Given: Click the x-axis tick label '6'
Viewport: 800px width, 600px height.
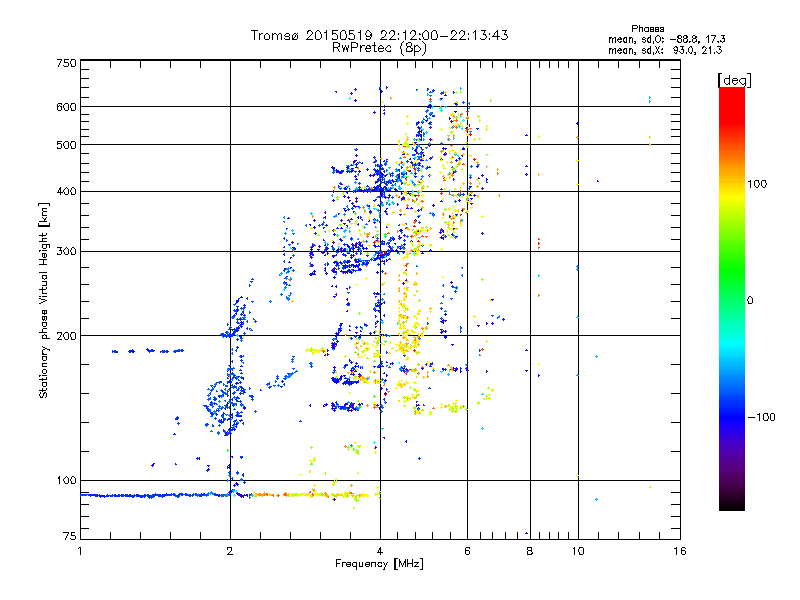Looking at the screenshot, I should click(468, 551).
